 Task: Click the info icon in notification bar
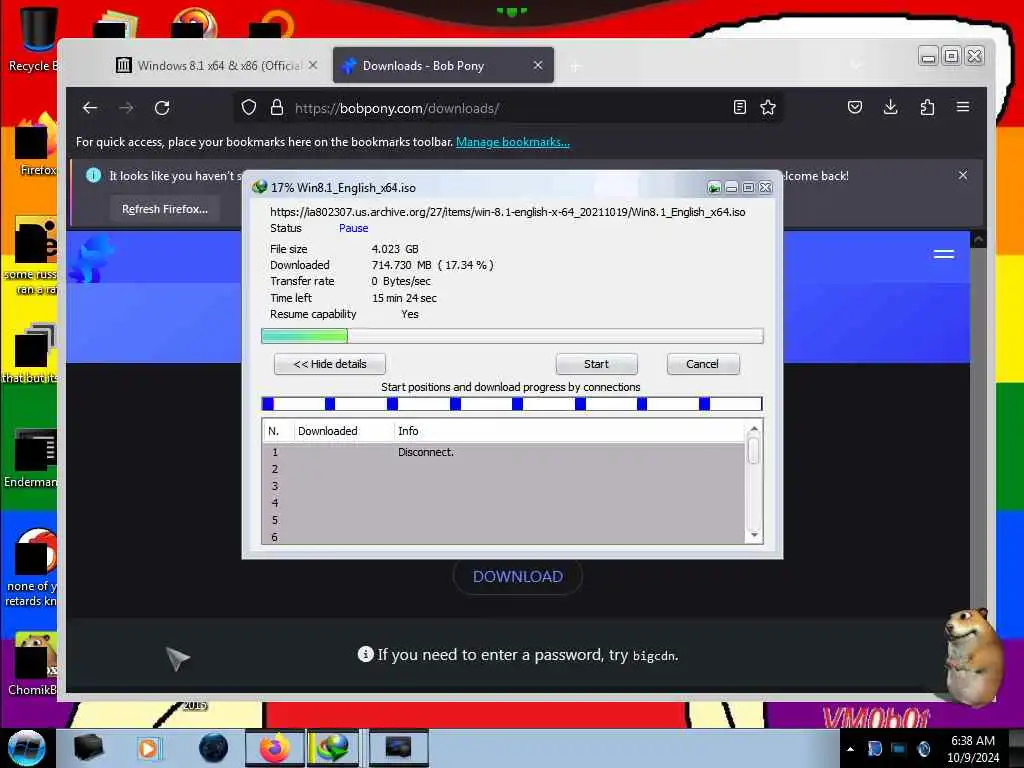(93, 175)
